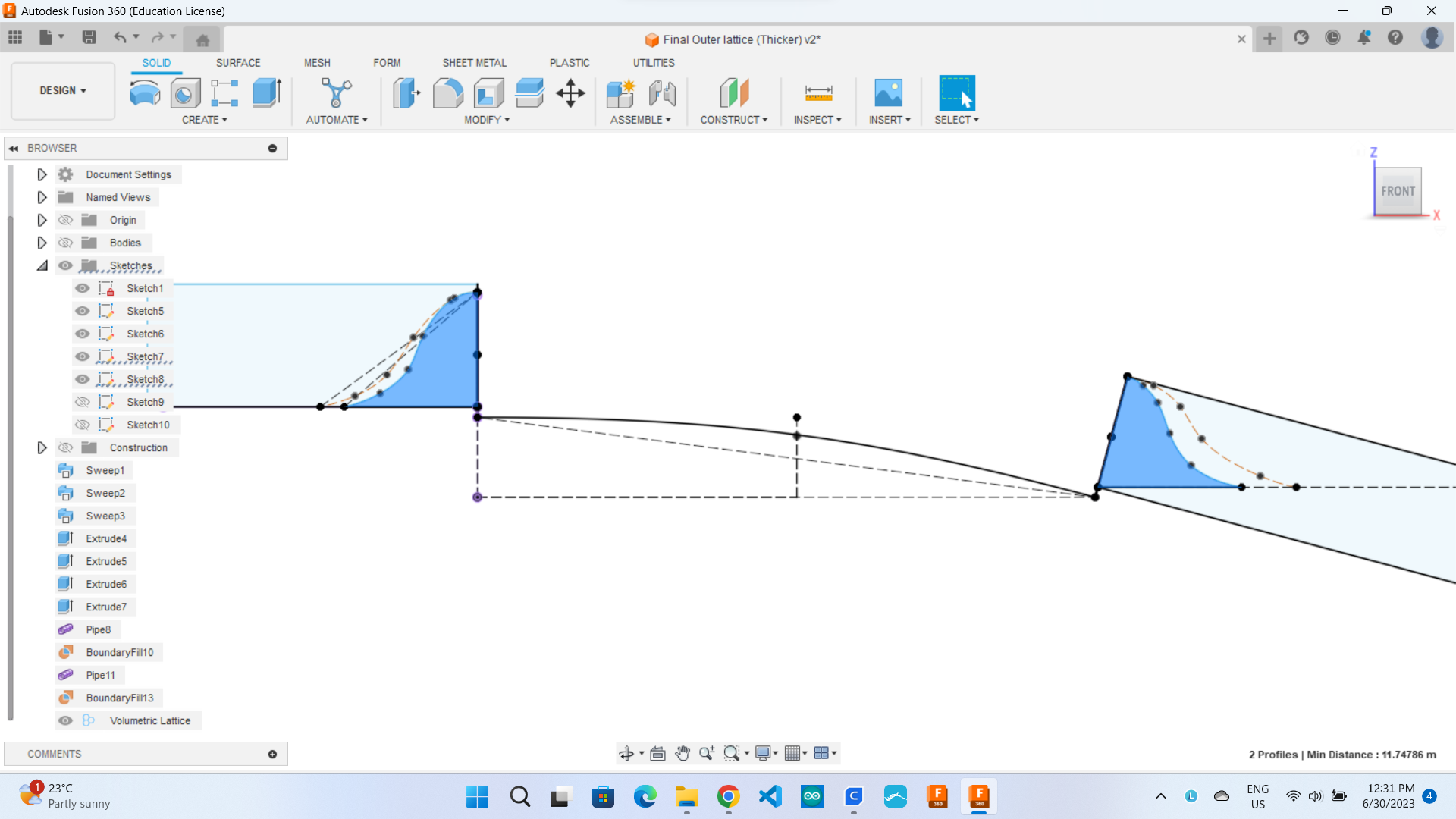Screen dimensions: 1456x819
Task: Expand the Bodies folder tree
Action: pyautogui.click(x=42, y=243)
